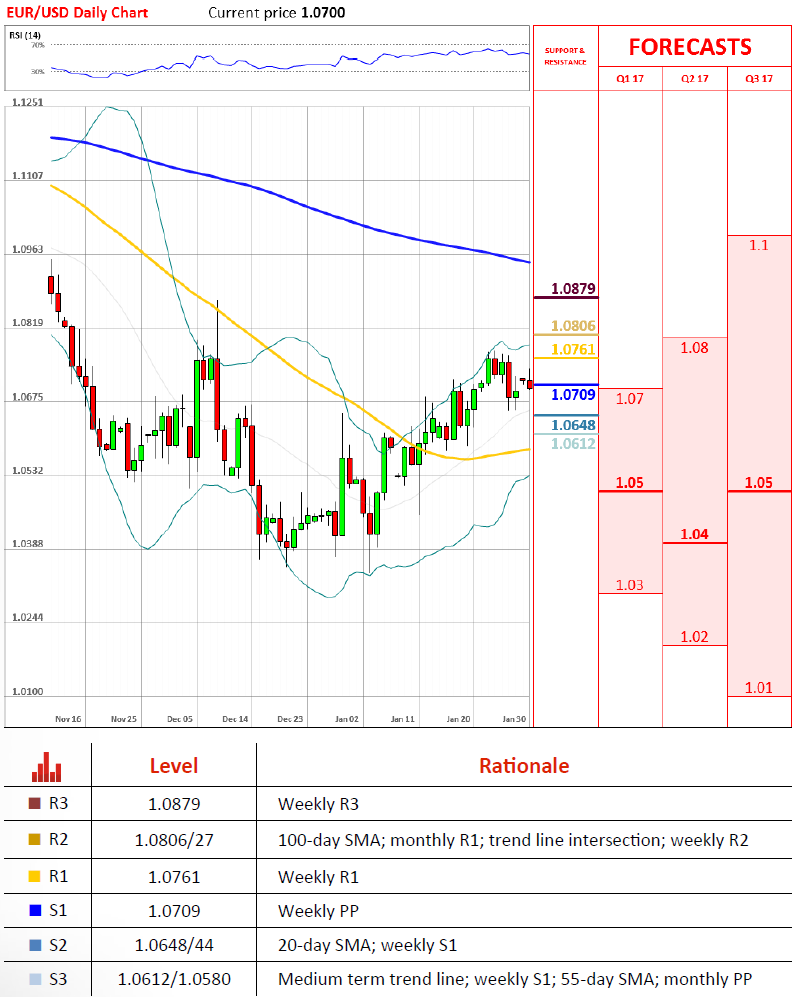Click the Medium term trend line rationale
The width and height of the screenshot is (796, 997).
[515, 979]
